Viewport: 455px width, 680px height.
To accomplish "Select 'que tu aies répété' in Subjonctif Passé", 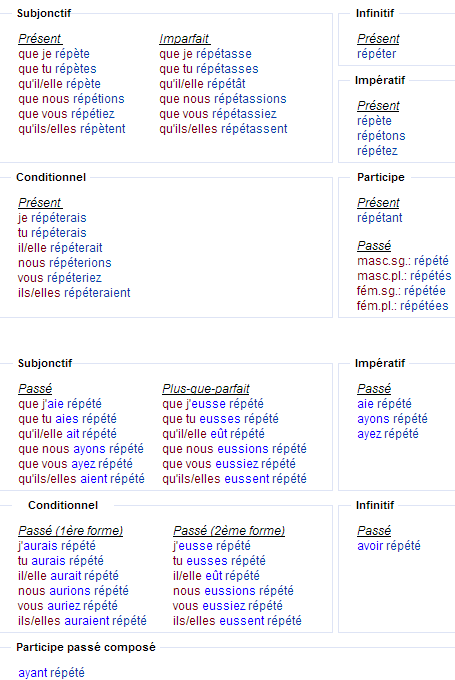I will pyautogui.click(x=67, y=419).
